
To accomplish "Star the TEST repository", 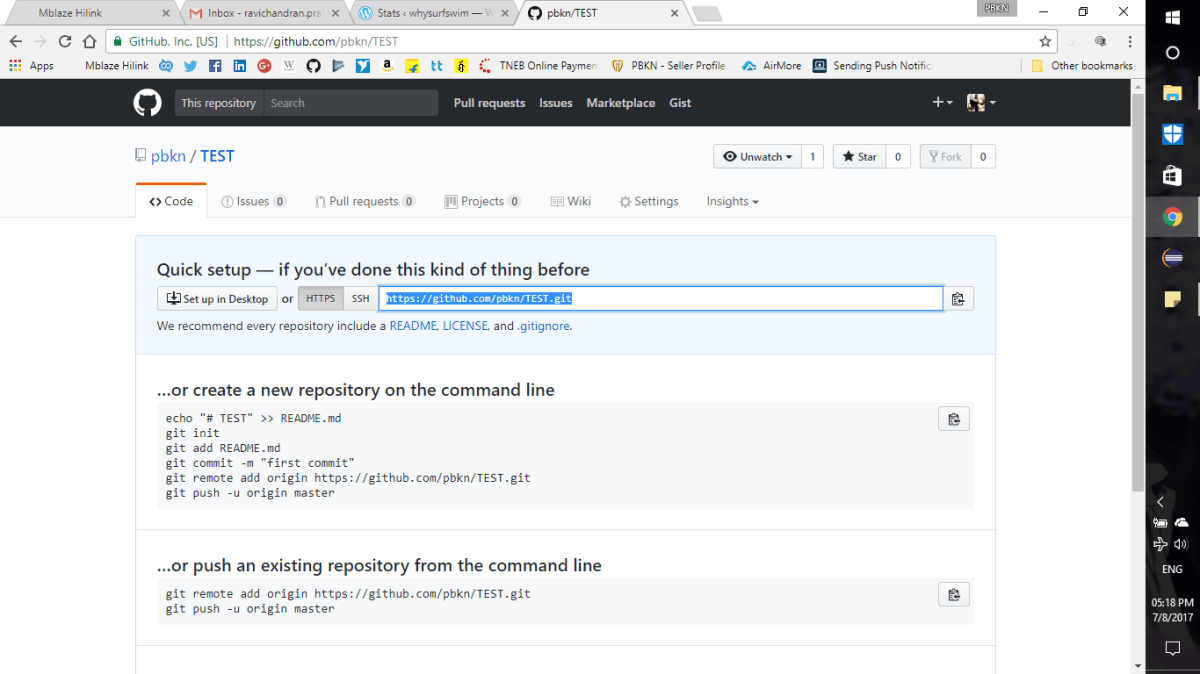I will [x=858, y=156].
